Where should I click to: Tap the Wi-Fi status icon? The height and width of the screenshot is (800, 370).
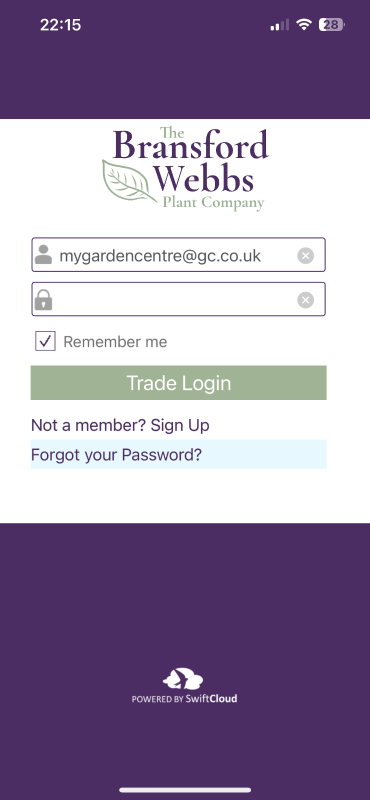coord(304,24)
